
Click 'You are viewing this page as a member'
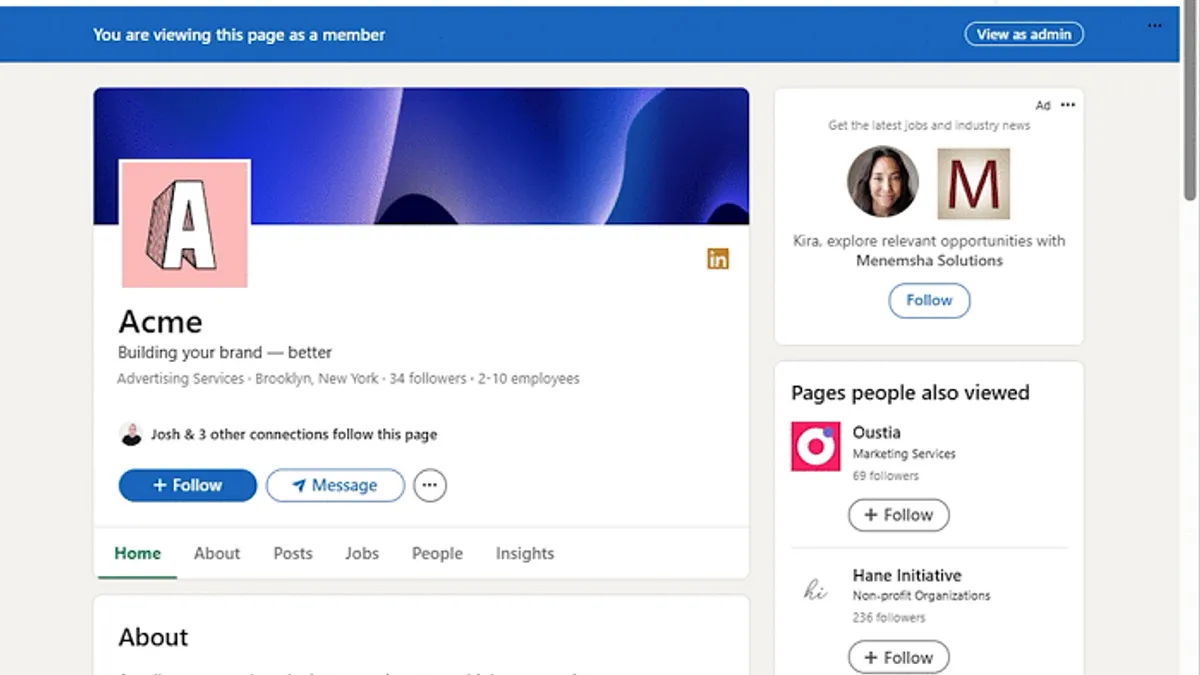pyautogui.click(x=239, y=34)
